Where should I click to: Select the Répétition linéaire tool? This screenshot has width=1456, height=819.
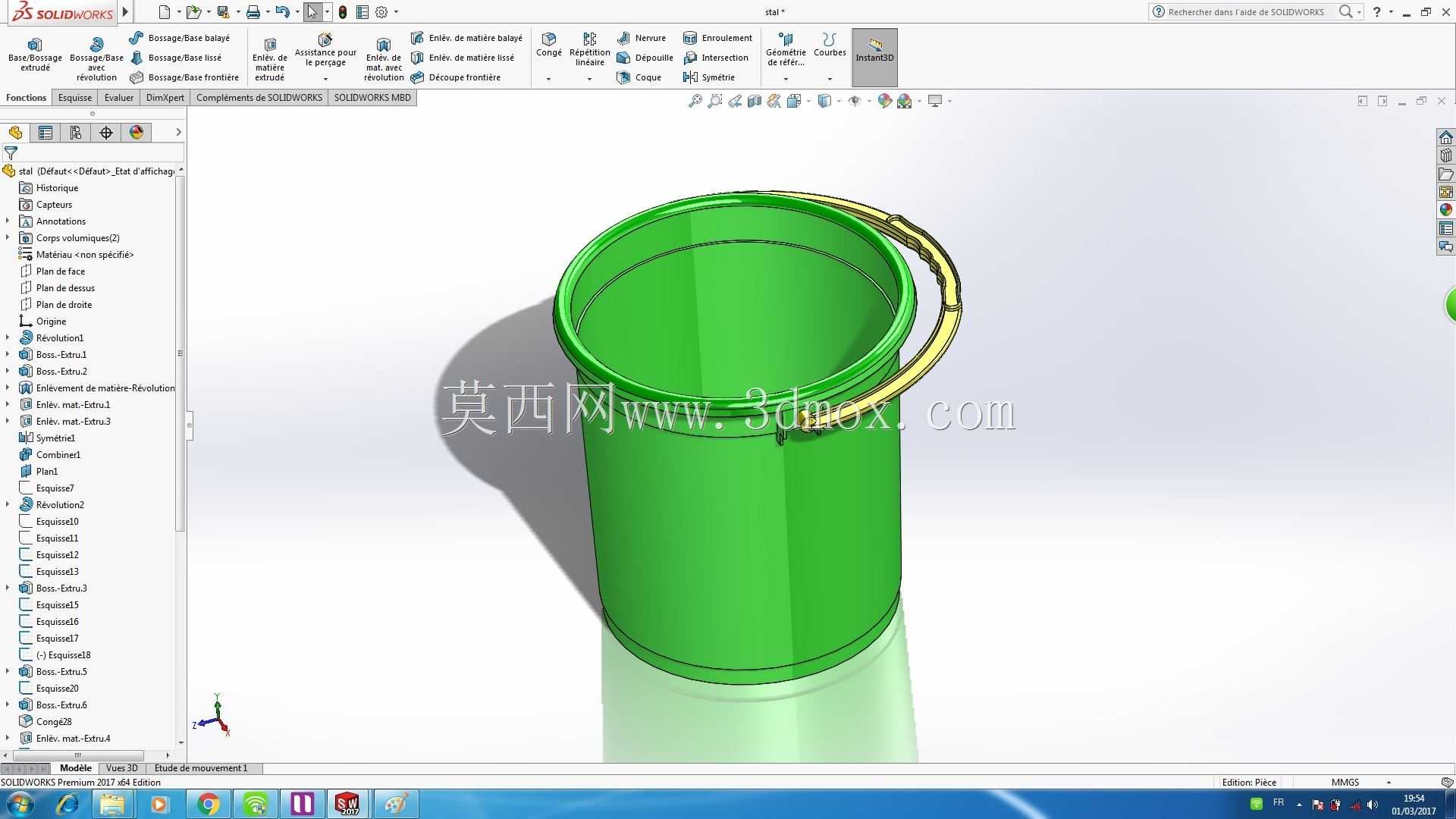tap(589, 49)
